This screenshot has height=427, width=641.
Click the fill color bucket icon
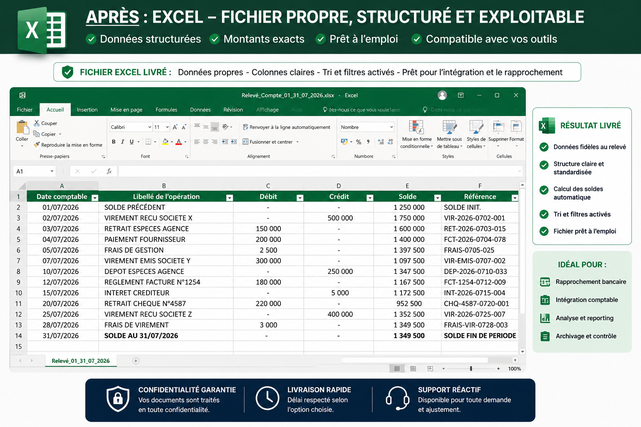(x=165, y=142)
